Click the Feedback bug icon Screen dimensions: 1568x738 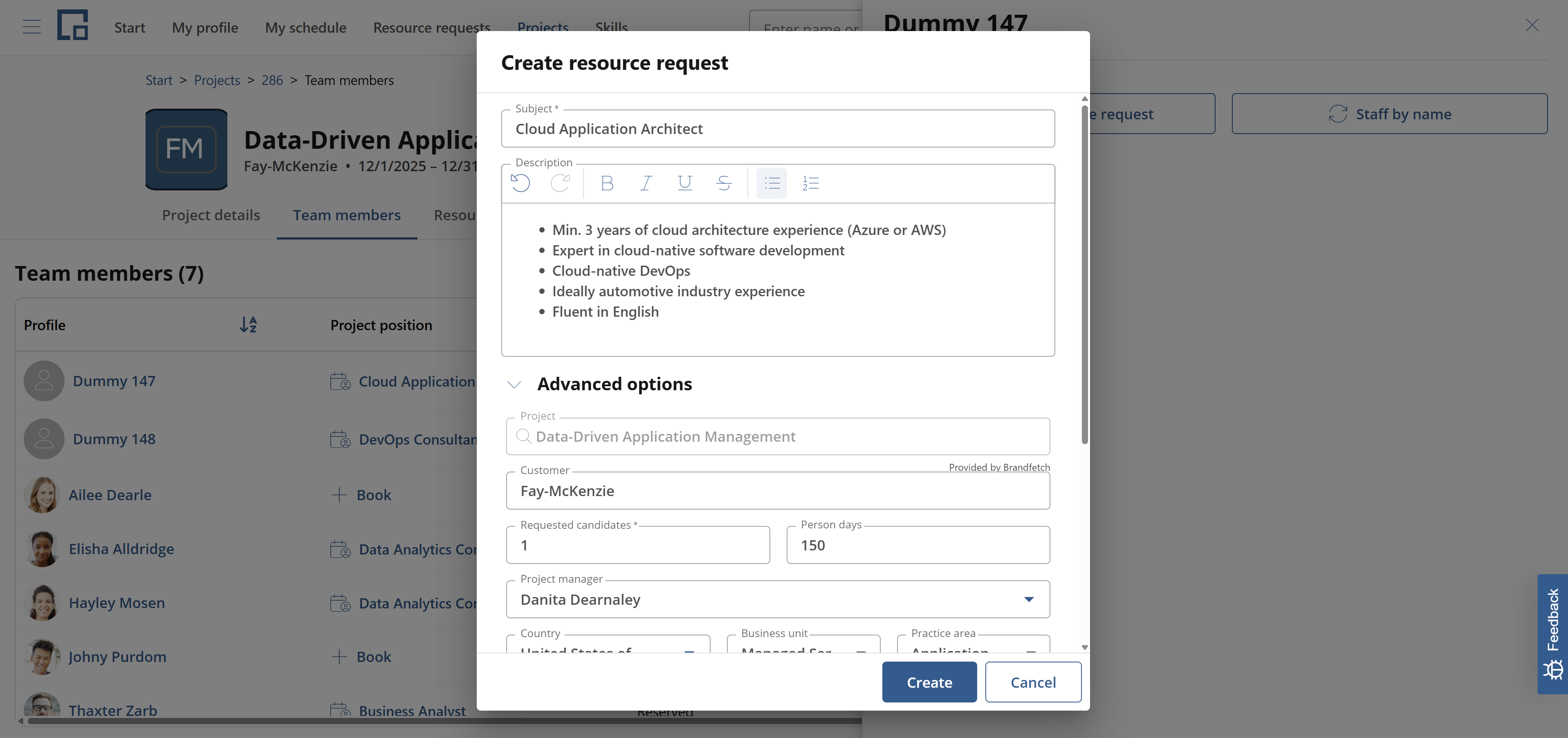[1553, 669]
